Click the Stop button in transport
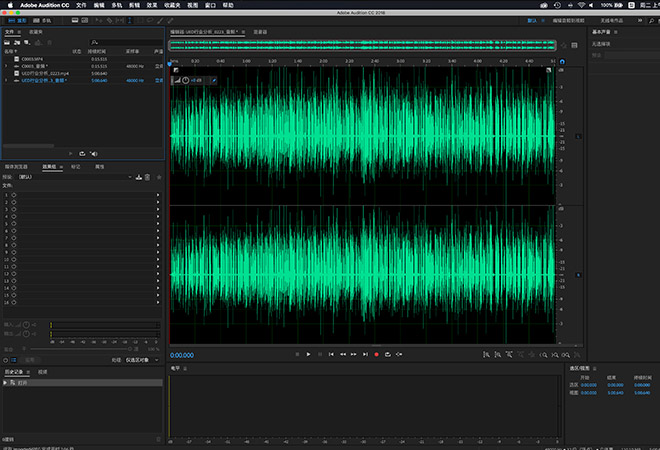660x450 pixels. click(297, 354)
